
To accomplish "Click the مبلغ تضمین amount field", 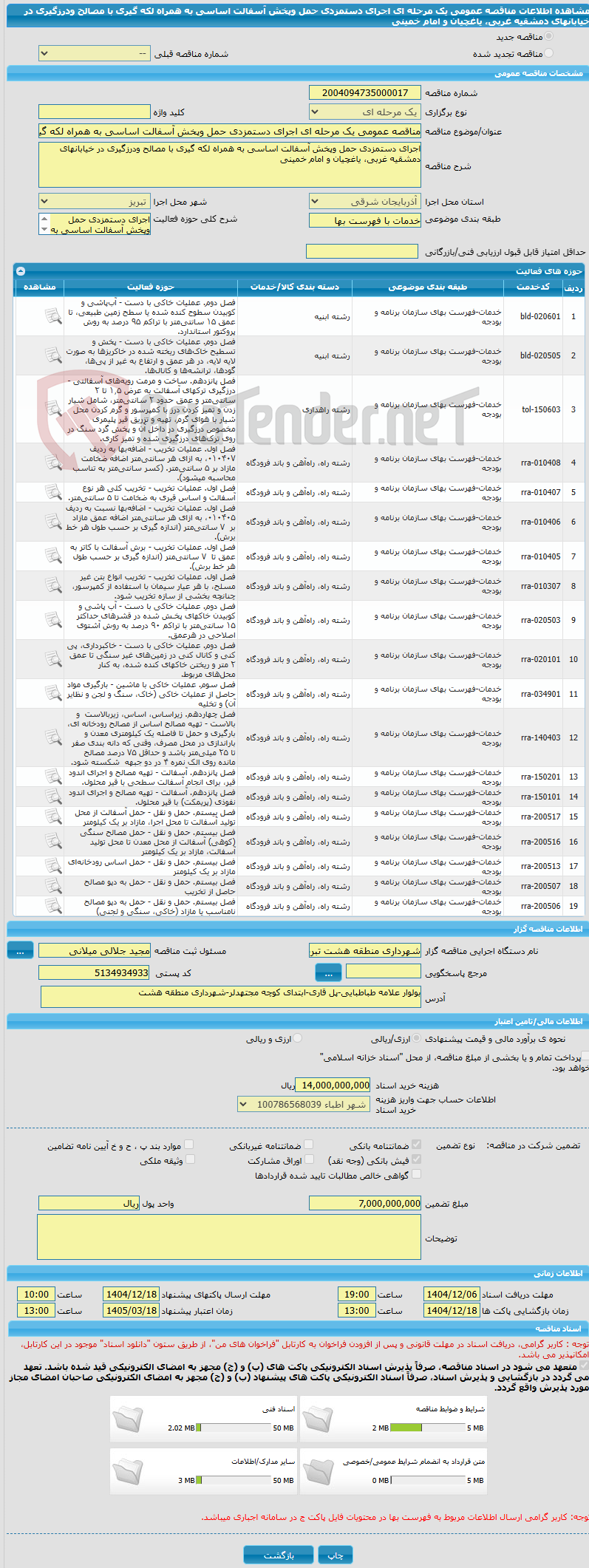I will (365, 1203).
